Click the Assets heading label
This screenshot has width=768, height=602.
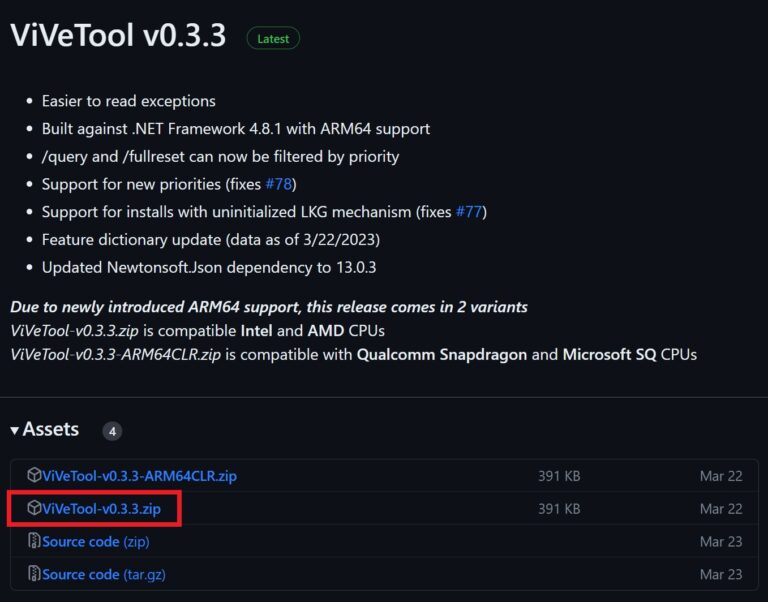point(50,429)
